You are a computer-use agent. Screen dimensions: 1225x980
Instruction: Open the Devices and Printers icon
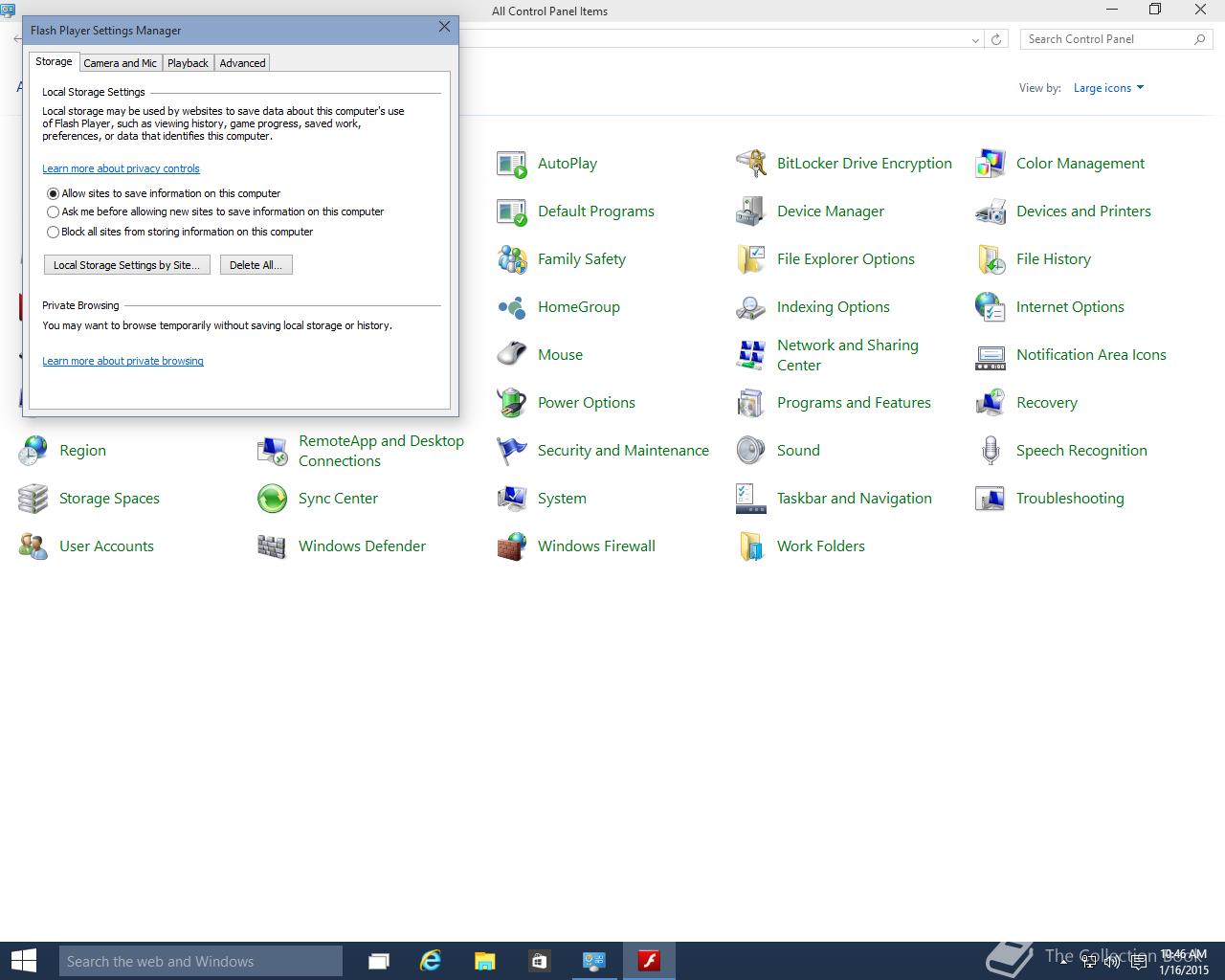tap(991, 212)
